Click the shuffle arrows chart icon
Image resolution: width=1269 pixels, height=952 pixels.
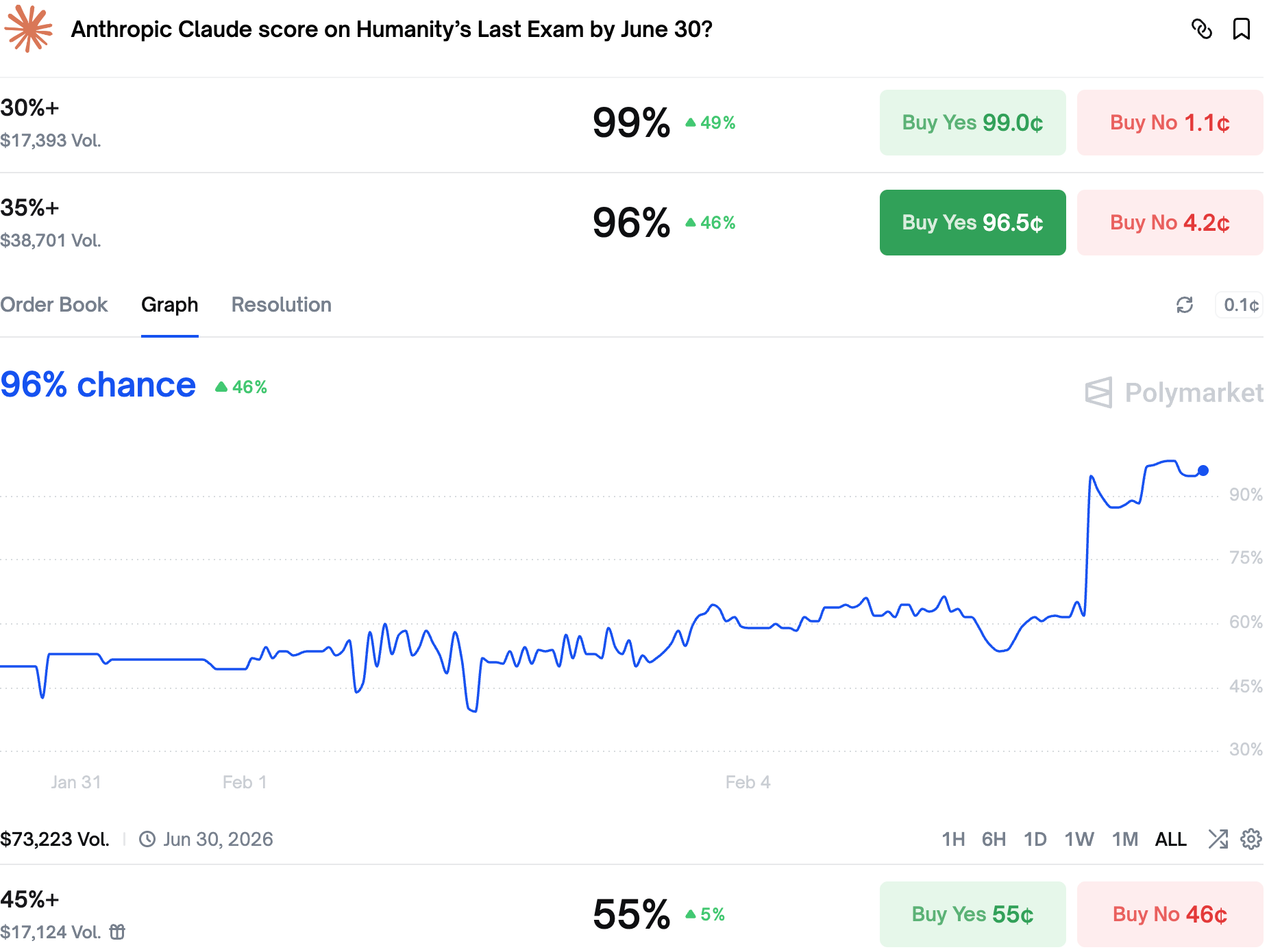[1218, 839]
